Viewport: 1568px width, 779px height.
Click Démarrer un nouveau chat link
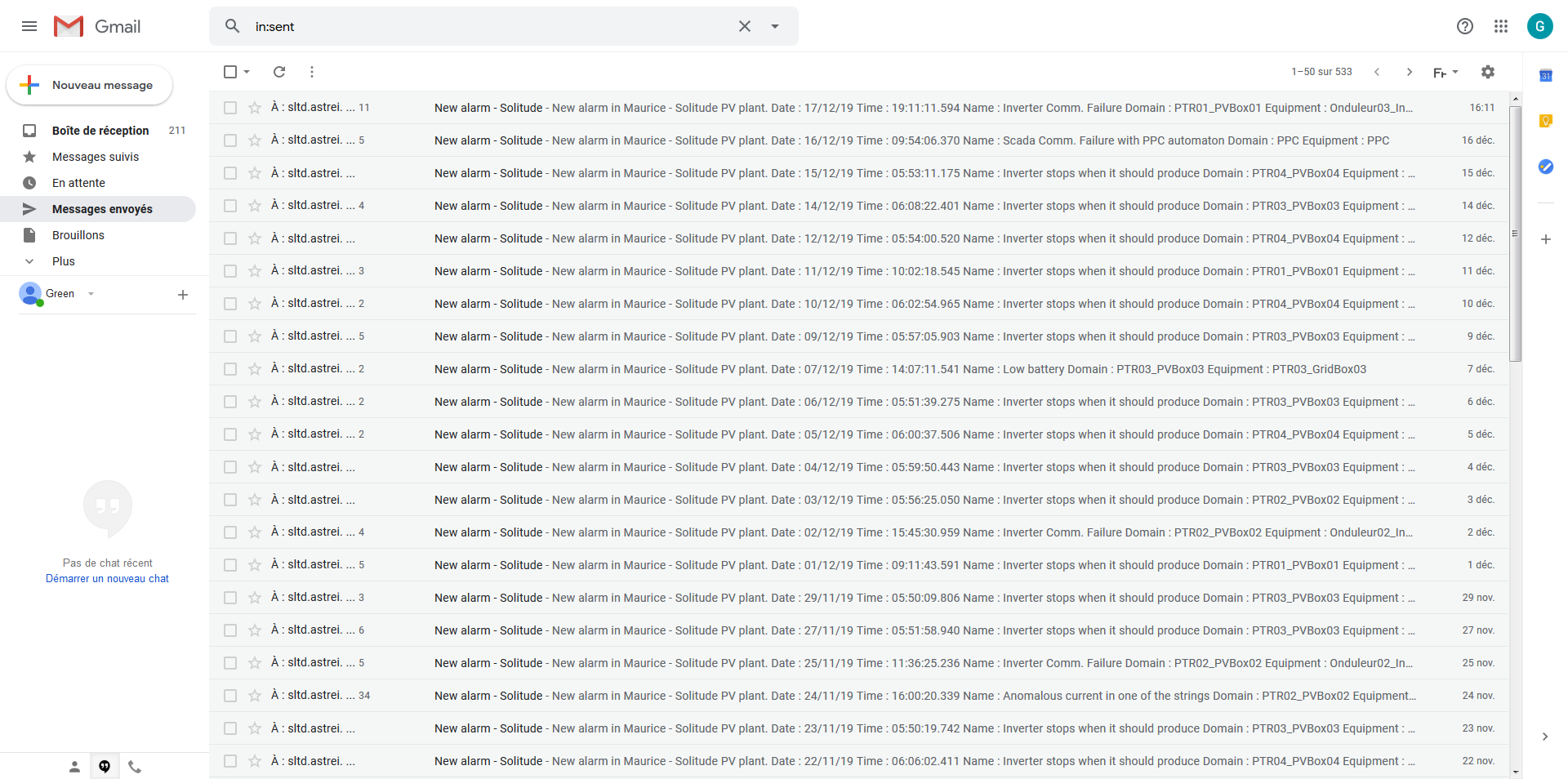click(x=107, y=579)
